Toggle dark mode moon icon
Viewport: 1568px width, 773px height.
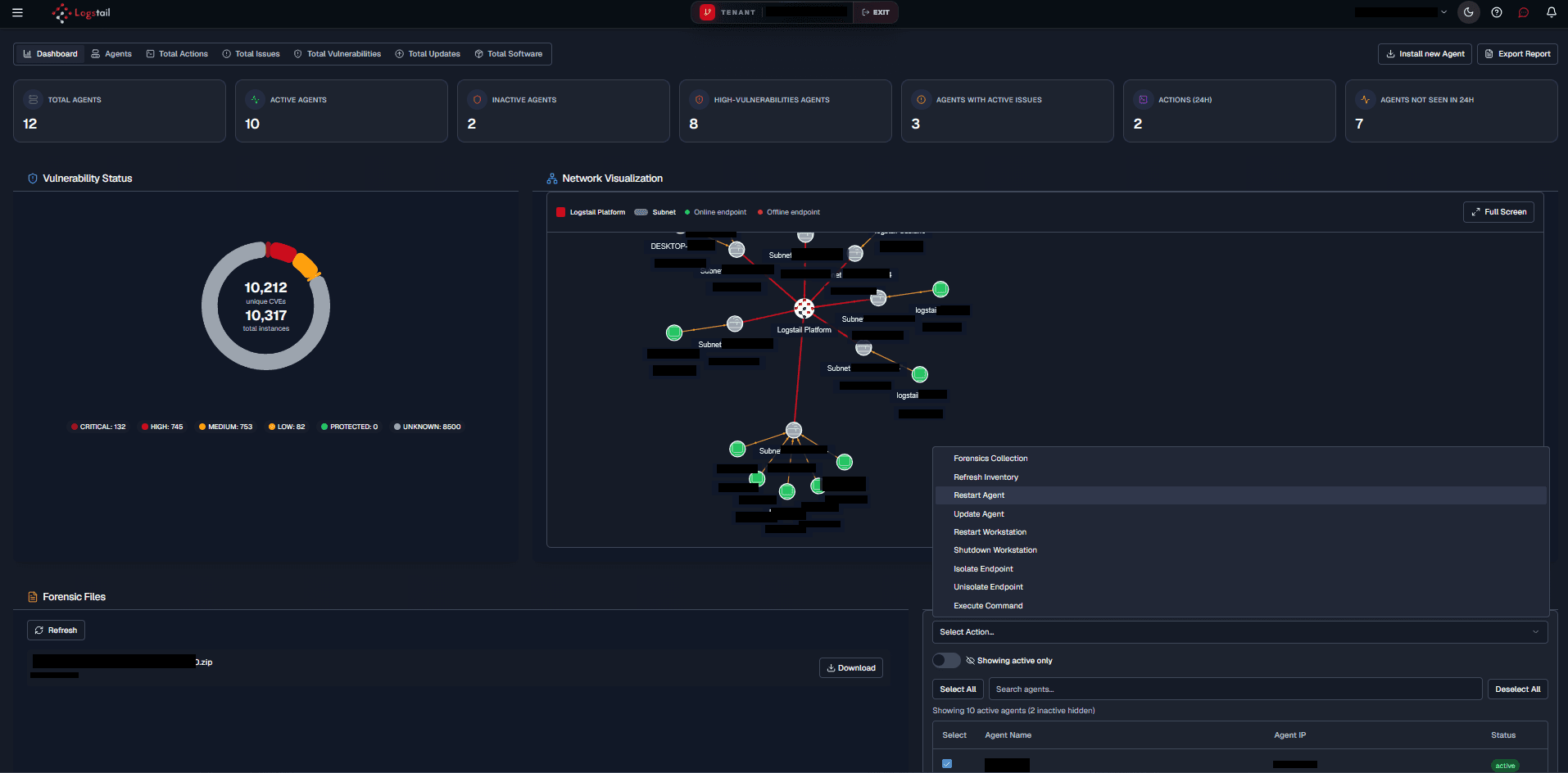coord(1469,12)
